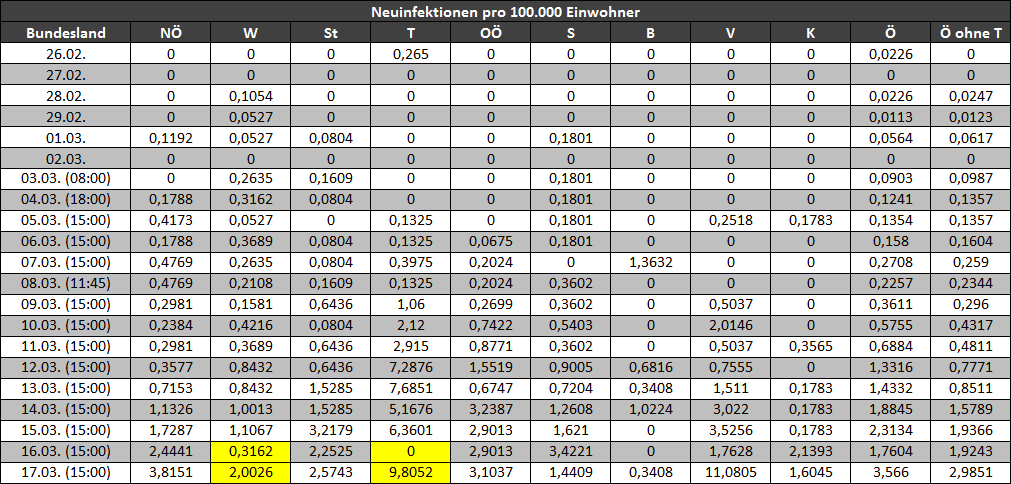Click the title Neuinfektionen pro 100.000 Einwohner

[506, 12]
